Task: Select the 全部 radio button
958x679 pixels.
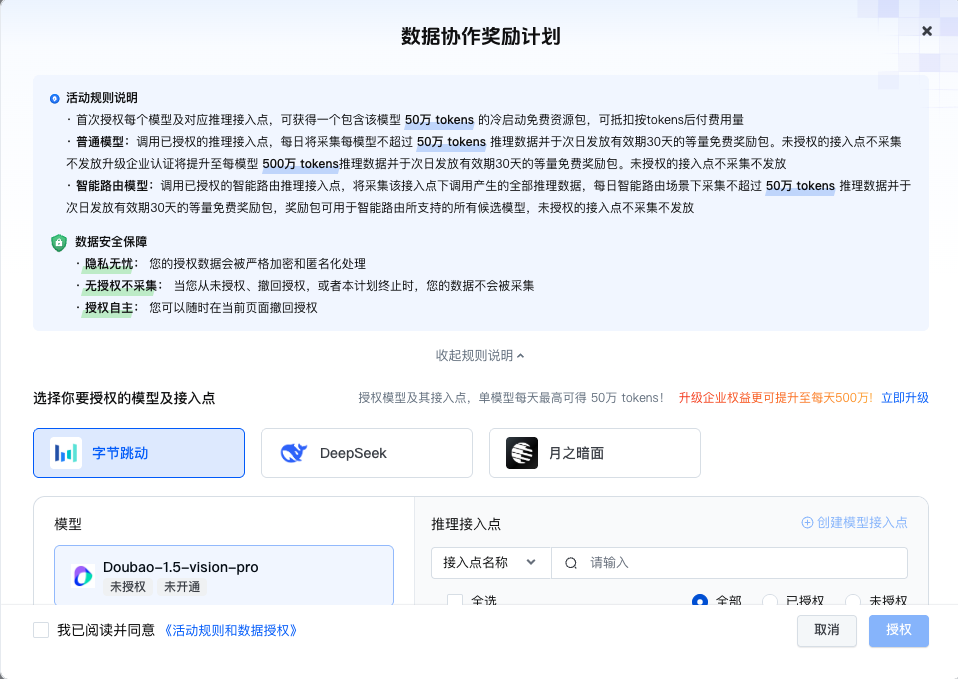Action: [x=700, y=601]
